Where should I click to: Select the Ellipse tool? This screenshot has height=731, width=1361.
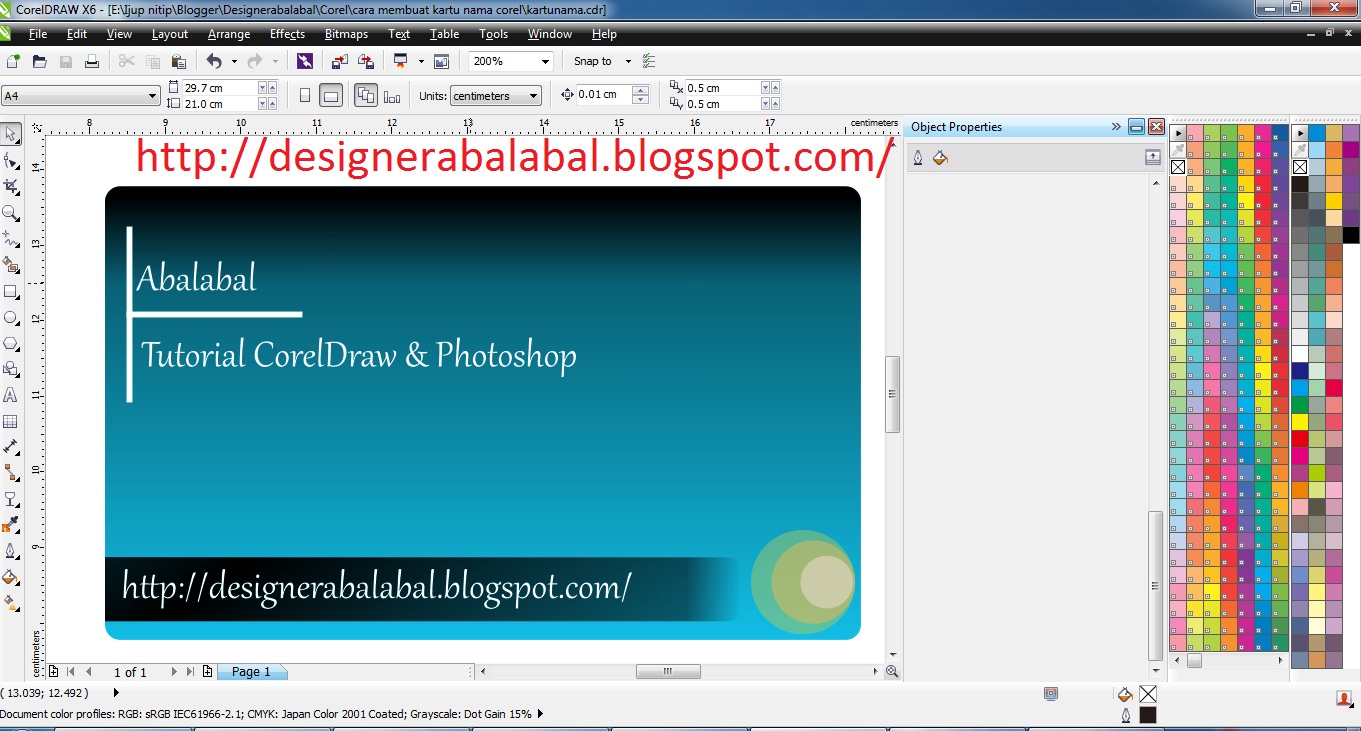pyautogui.click(x=11, y=318)
